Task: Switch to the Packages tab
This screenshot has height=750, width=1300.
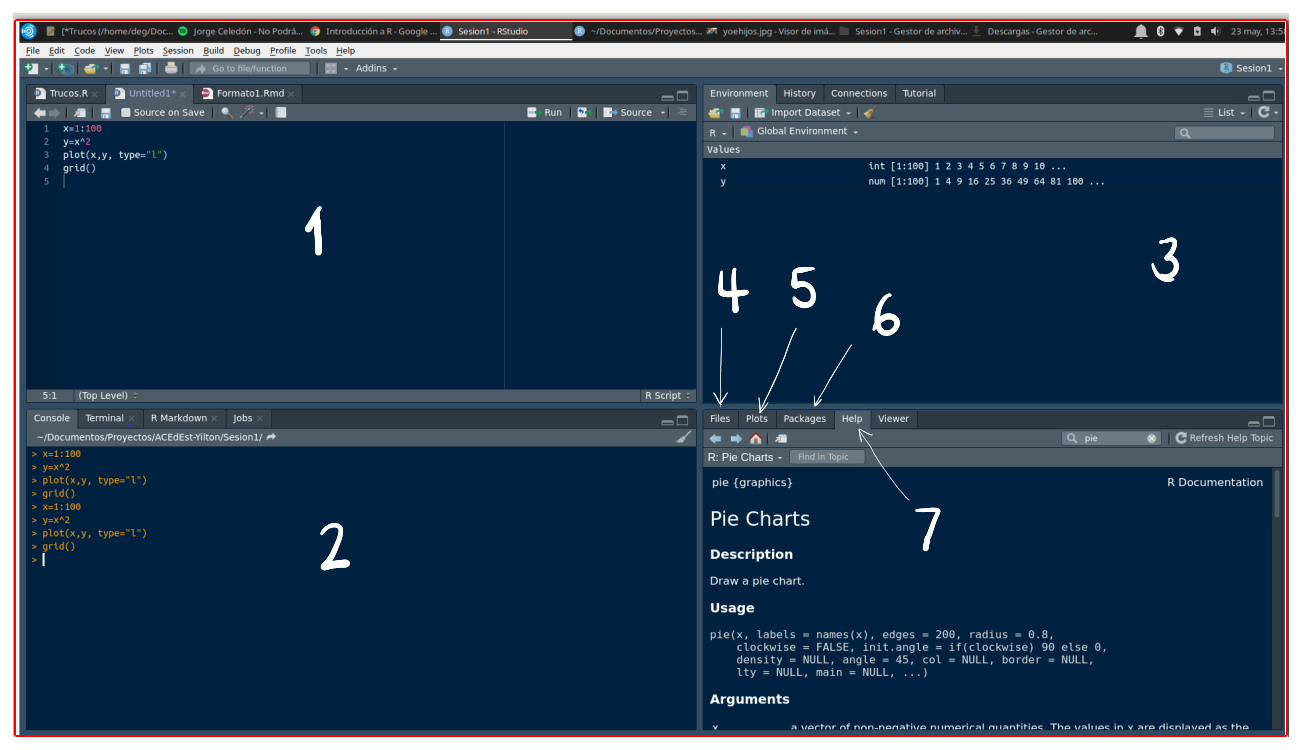Action: (804, 419)
